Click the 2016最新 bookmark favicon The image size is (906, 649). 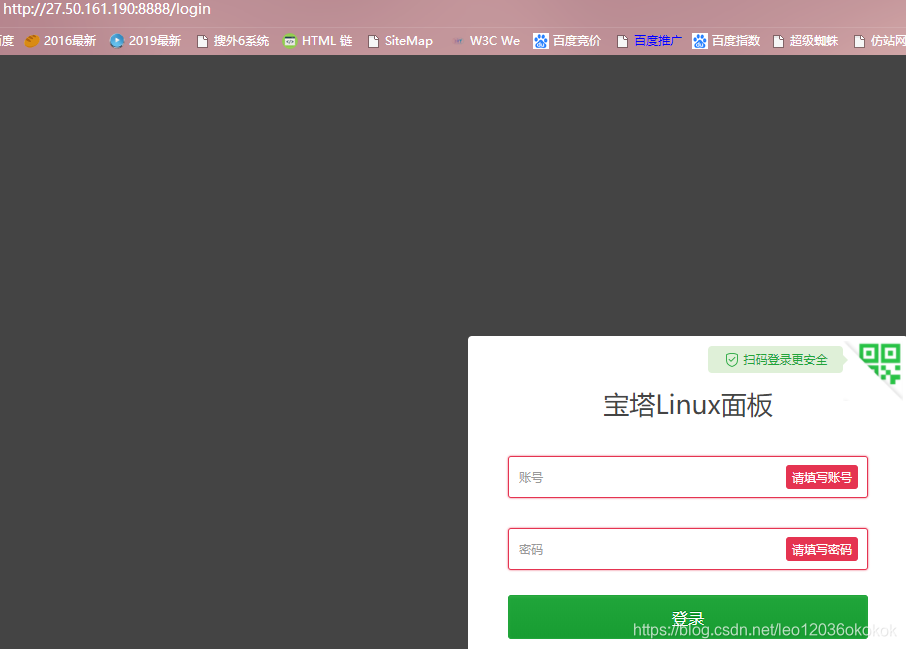click(x=31, y=41)
